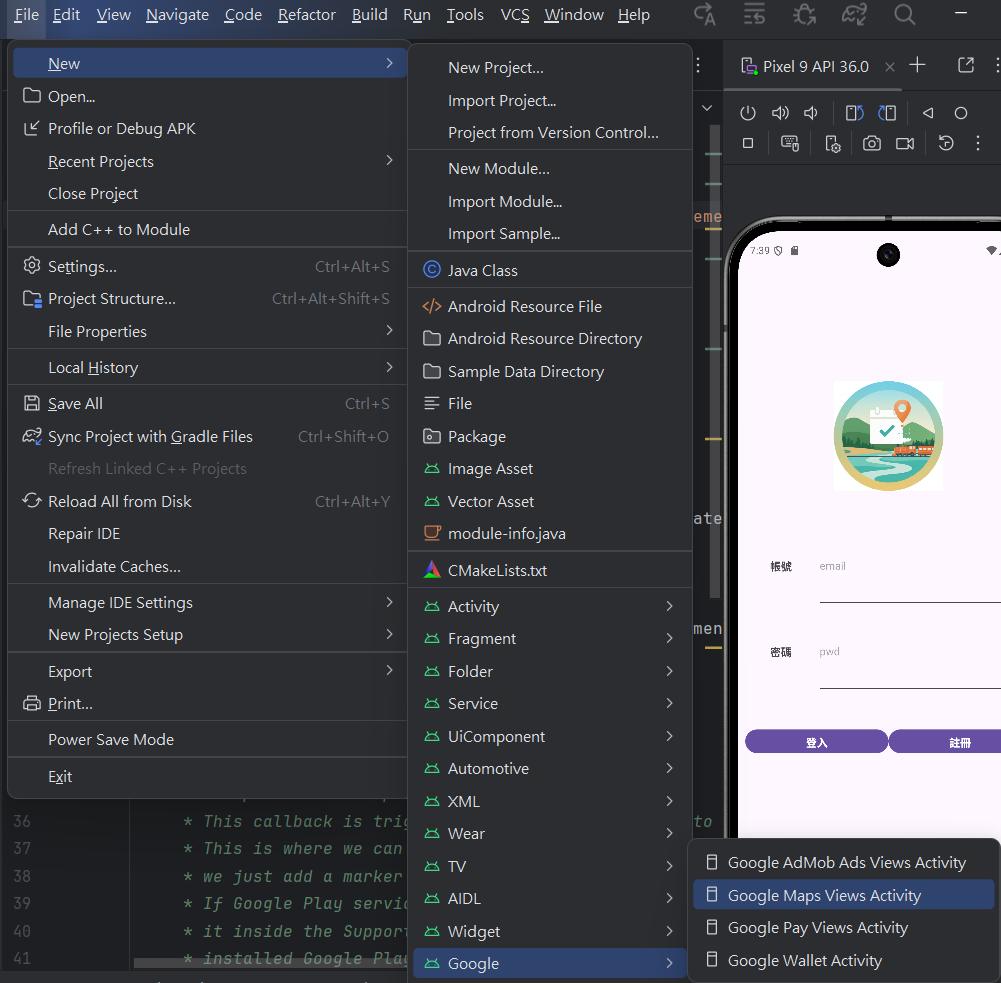Close the Pixel 9 API 36.0 tab
This screenshot has height=983, width=1001.
(889, 66)
